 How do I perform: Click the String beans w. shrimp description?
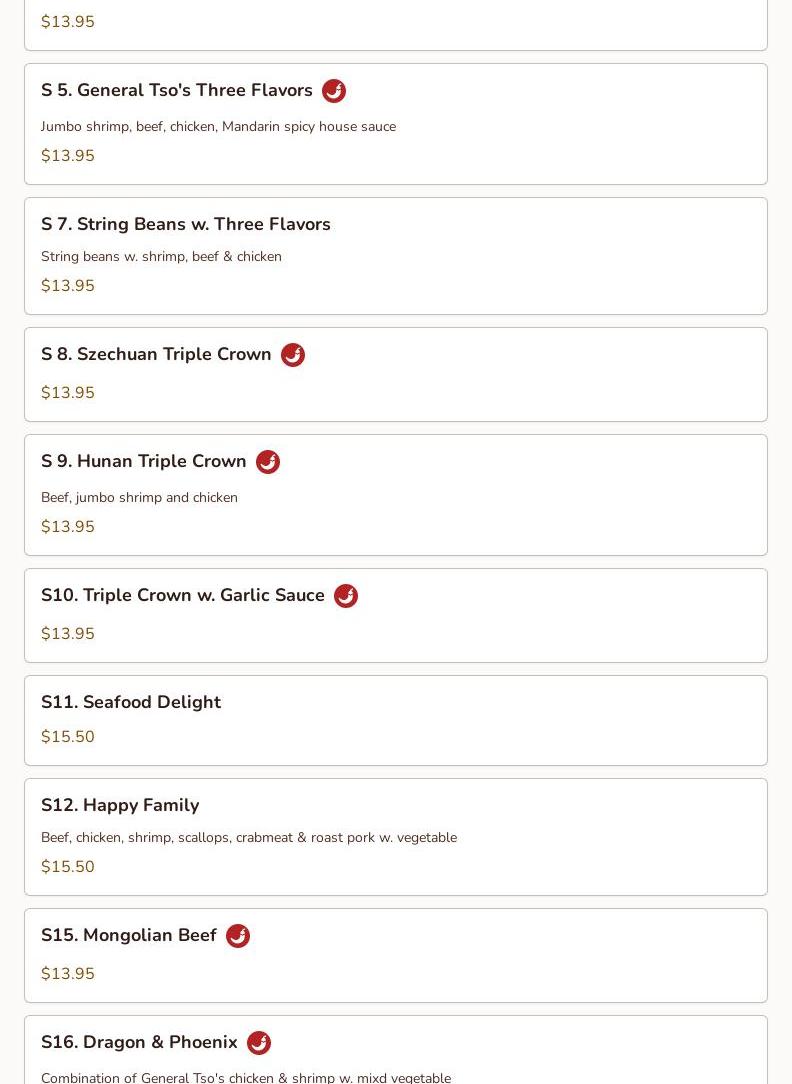point(161,256)
